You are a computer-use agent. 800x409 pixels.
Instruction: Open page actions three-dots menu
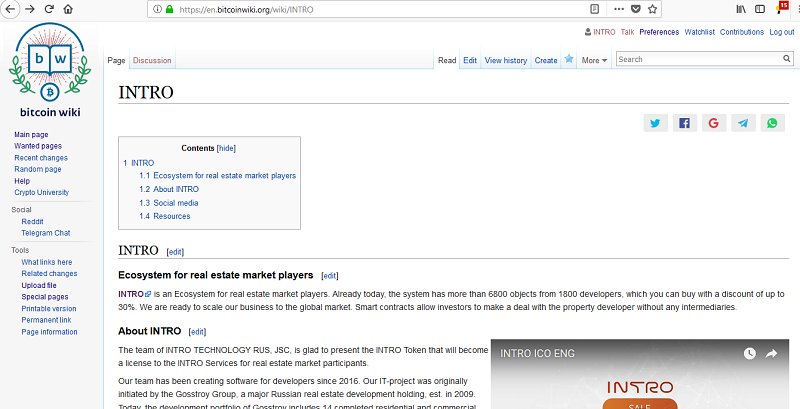pyautogui.click(x=619, y=9)
